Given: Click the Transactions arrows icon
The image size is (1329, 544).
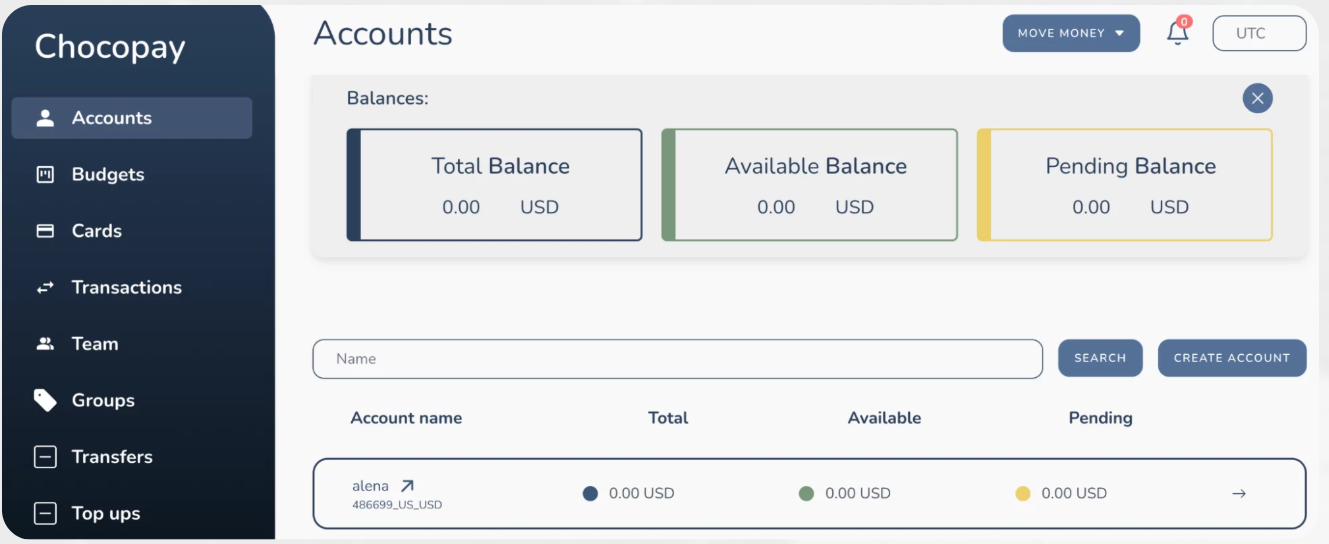Looking at the screenshot, I should 45,288.
